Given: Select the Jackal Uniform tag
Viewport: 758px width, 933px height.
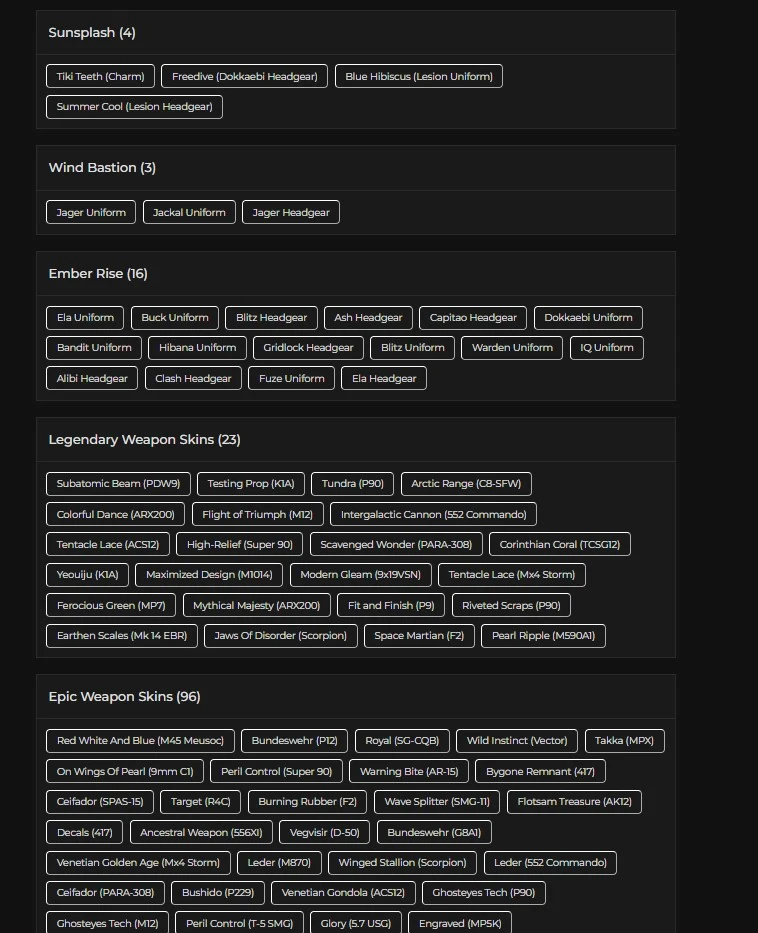Looking at the screenshot, I should tap(189, 212).
